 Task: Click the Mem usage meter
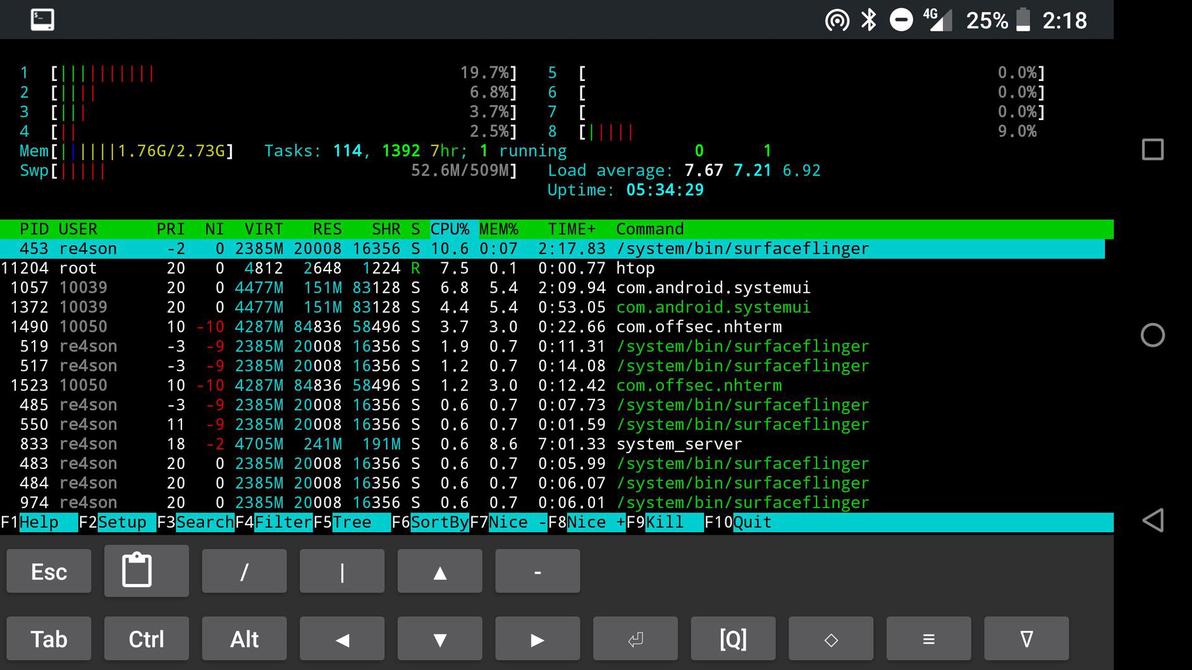pos(125,150)
